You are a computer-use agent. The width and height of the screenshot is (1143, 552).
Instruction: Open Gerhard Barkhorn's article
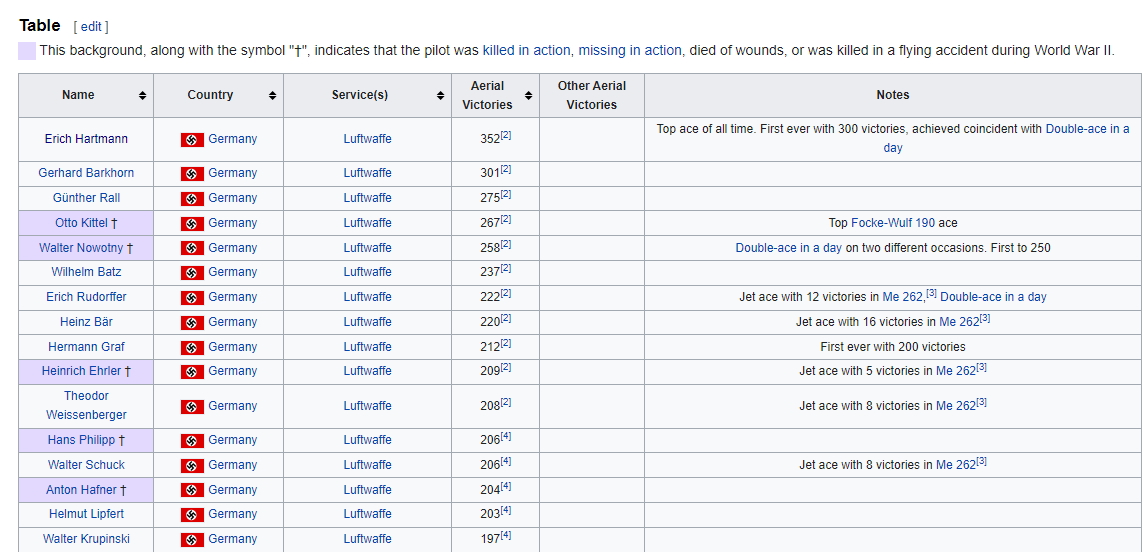[x=86, y=173]
